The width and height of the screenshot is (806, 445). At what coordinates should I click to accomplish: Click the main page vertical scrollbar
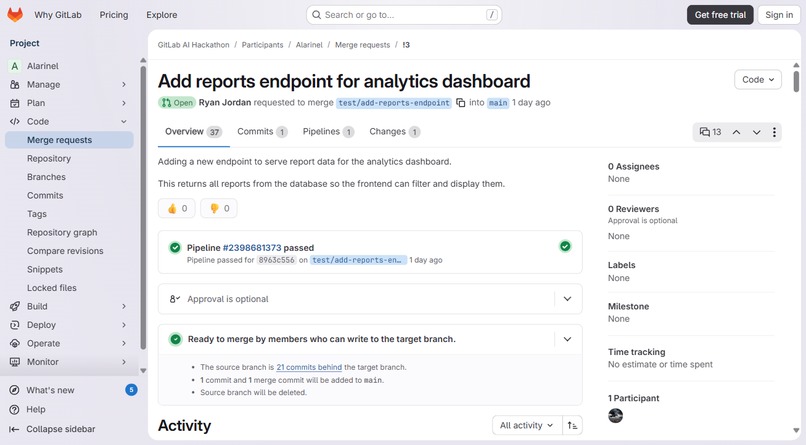[796, 81]
